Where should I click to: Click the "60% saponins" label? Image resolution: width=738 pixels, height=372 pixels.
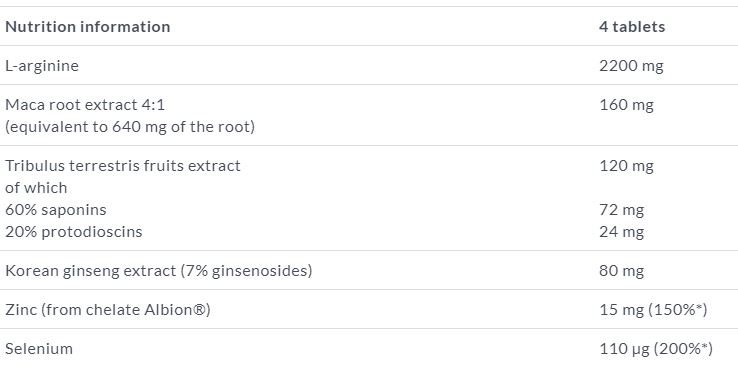[56, 210]
